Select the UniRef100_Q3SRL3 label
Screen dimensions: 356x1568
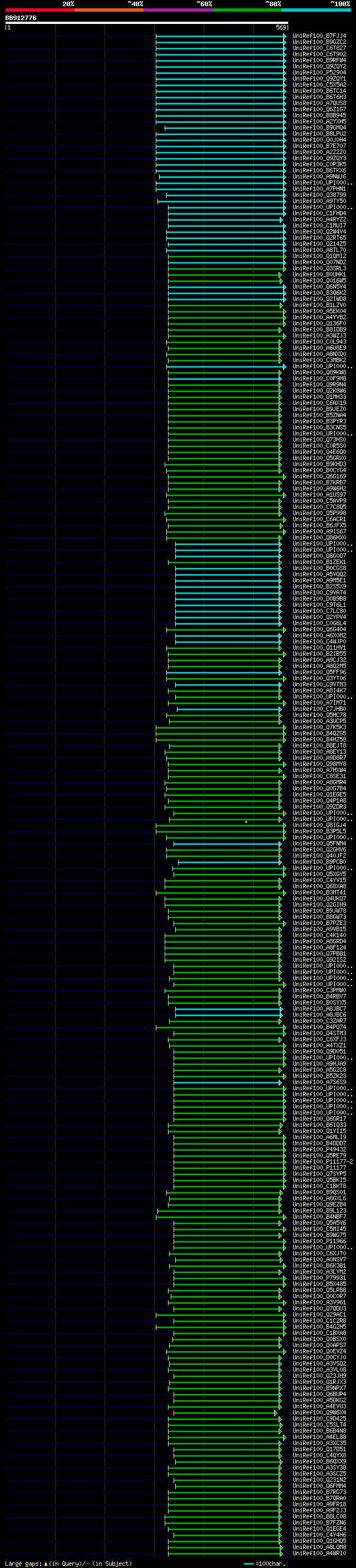point(319,268)
